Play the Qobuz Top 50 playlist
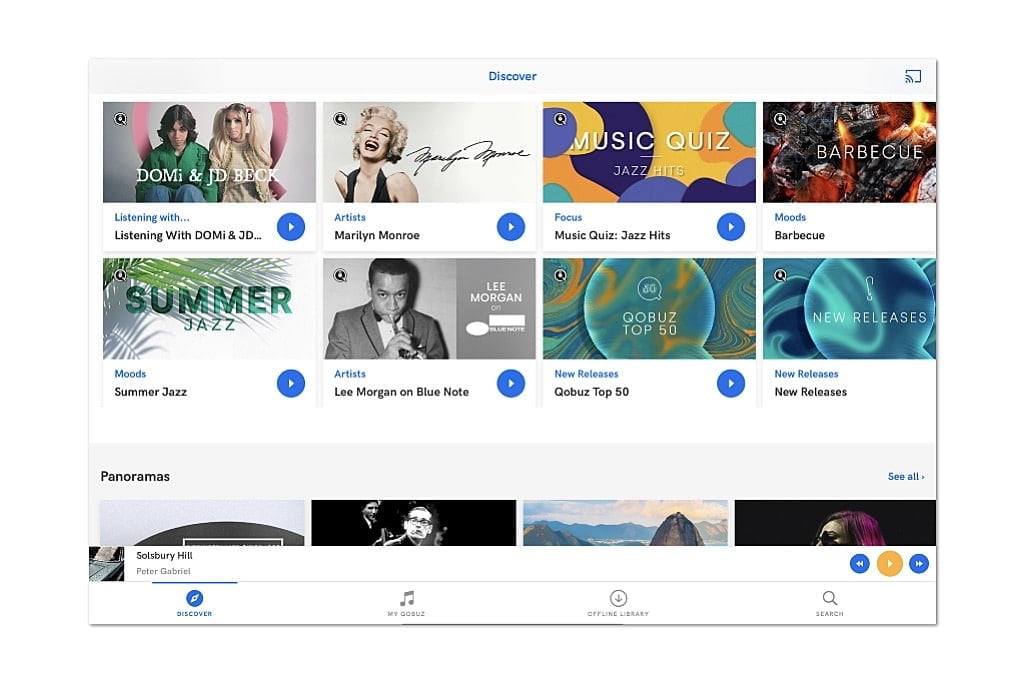 point(731,383)
